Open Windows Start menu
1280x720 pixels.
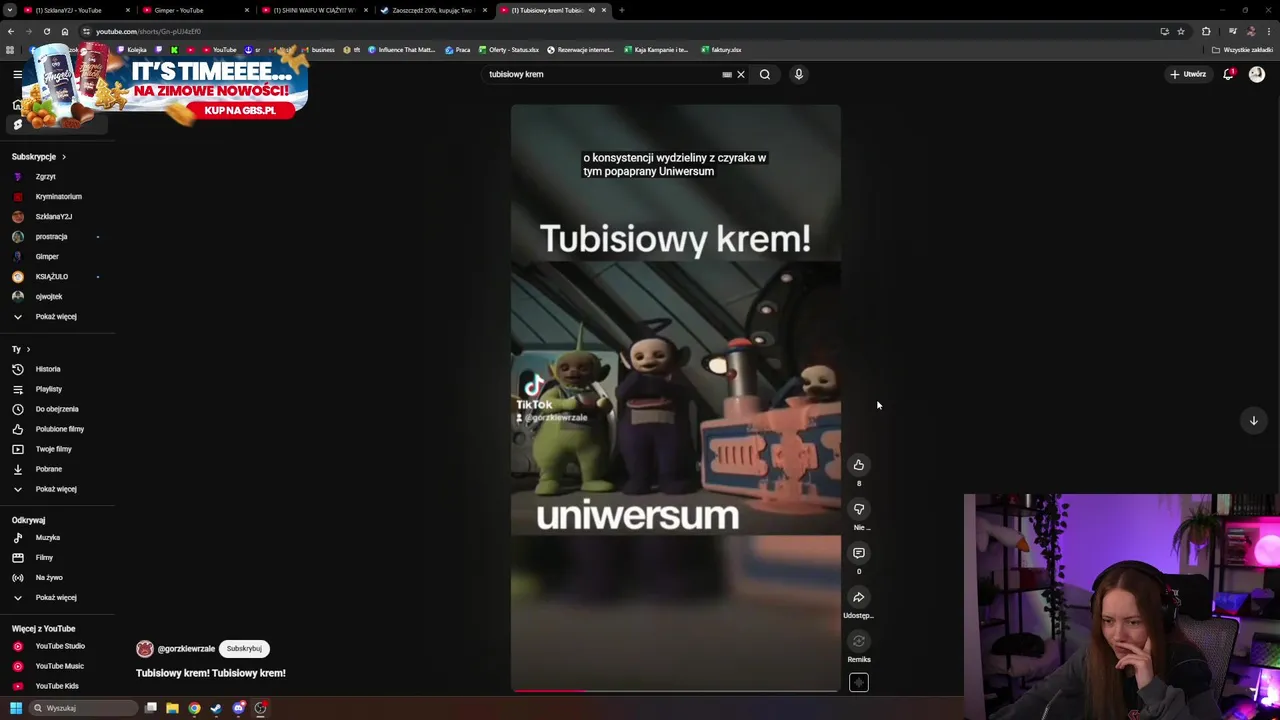(16, 708)
